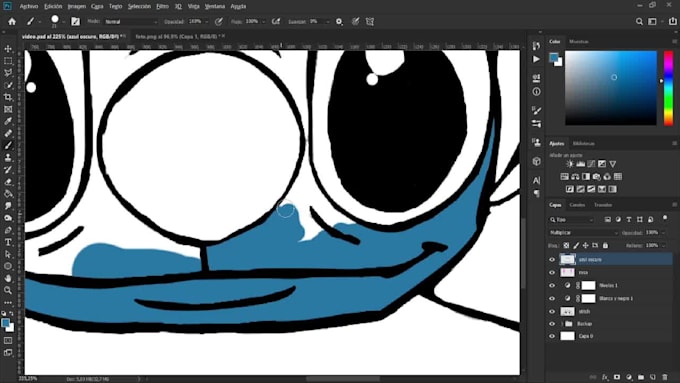Viewport: 680px width, 383px height.
Task: Open the Imagen menu
Action: tap(77, 7)
